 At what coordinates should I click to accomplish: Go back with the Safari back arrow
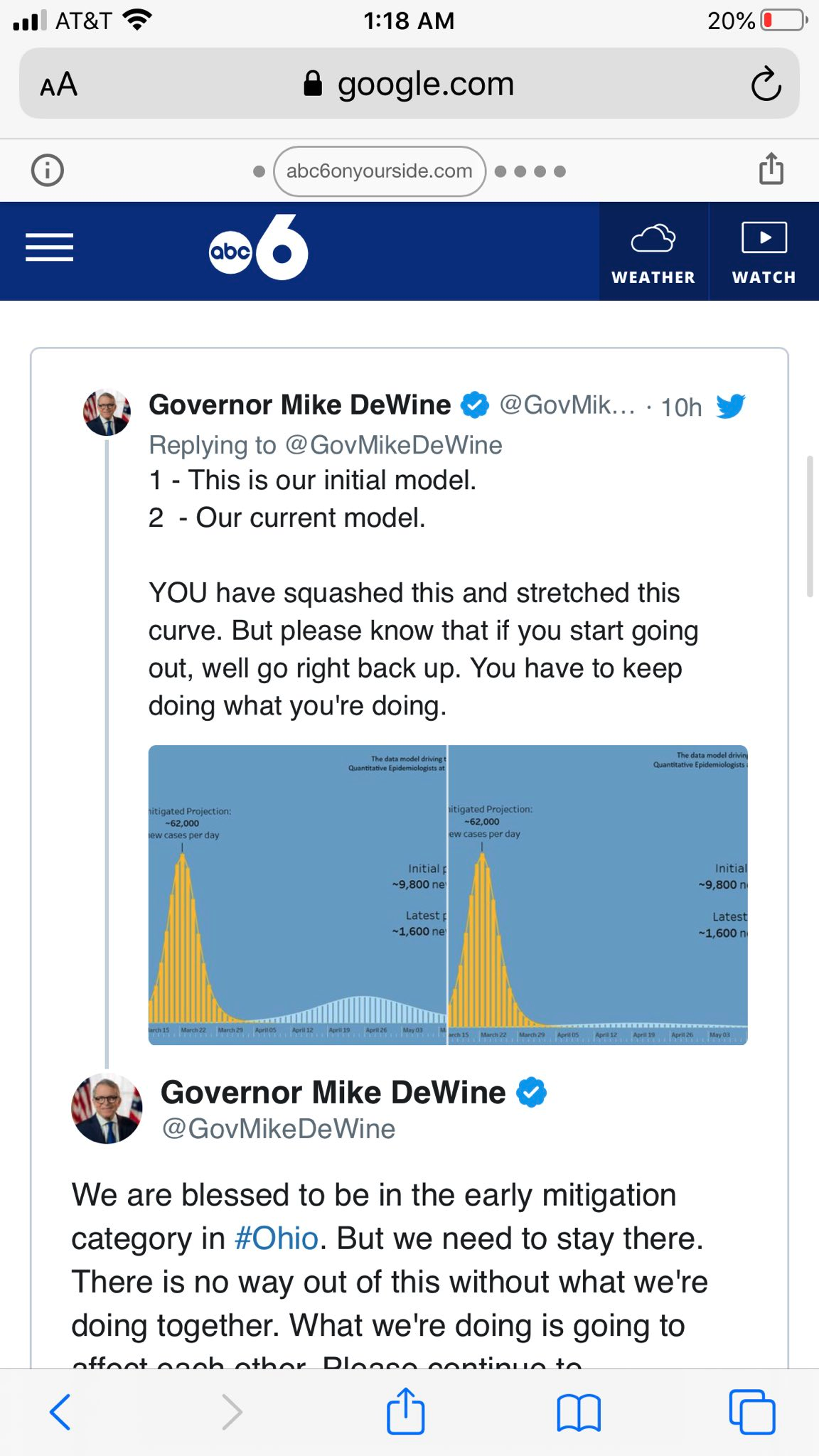pyautogui.click(x=60, y=1411)
